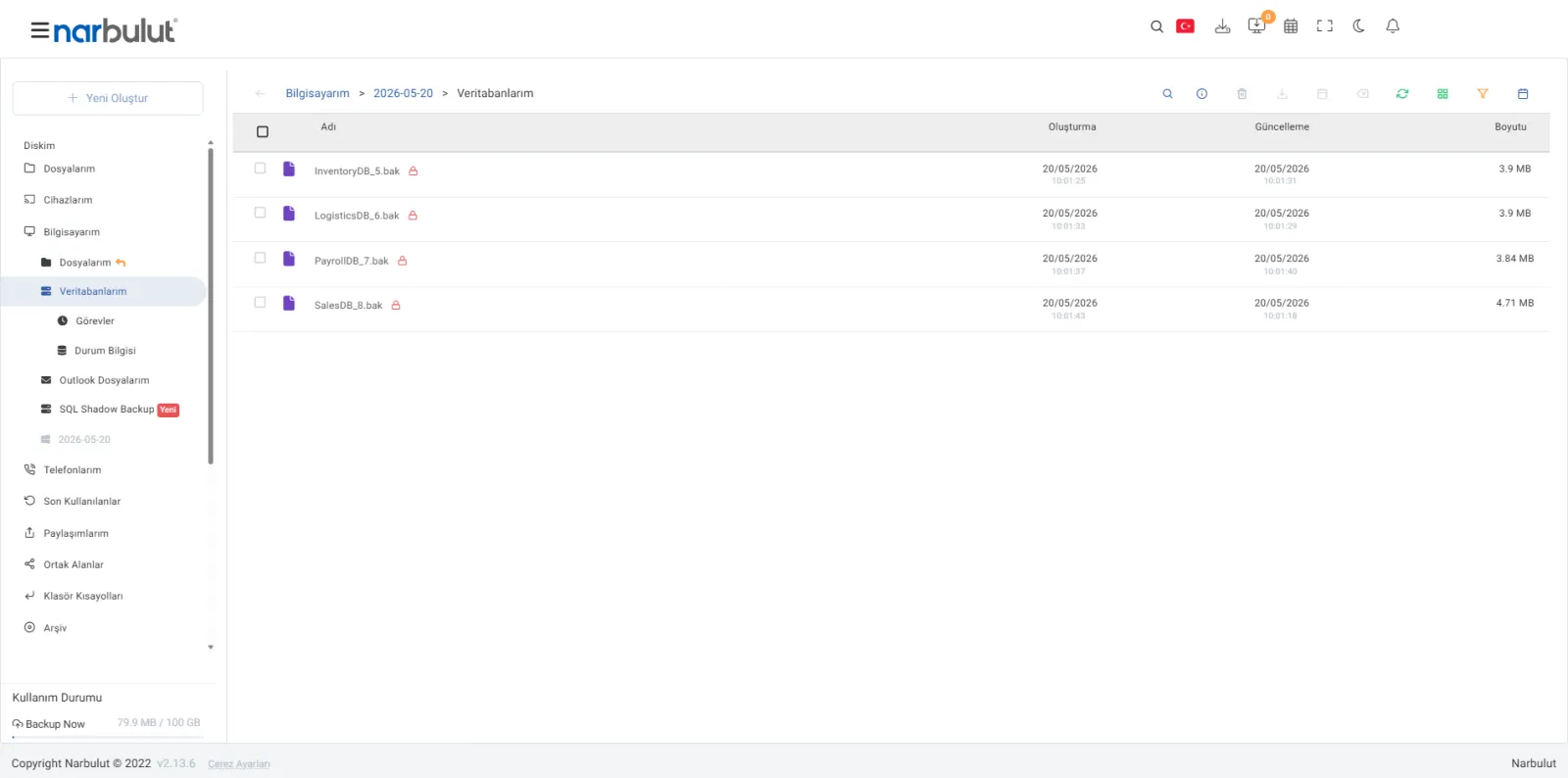Open the Çerez Ayarları link in the footer

(239, 764)
